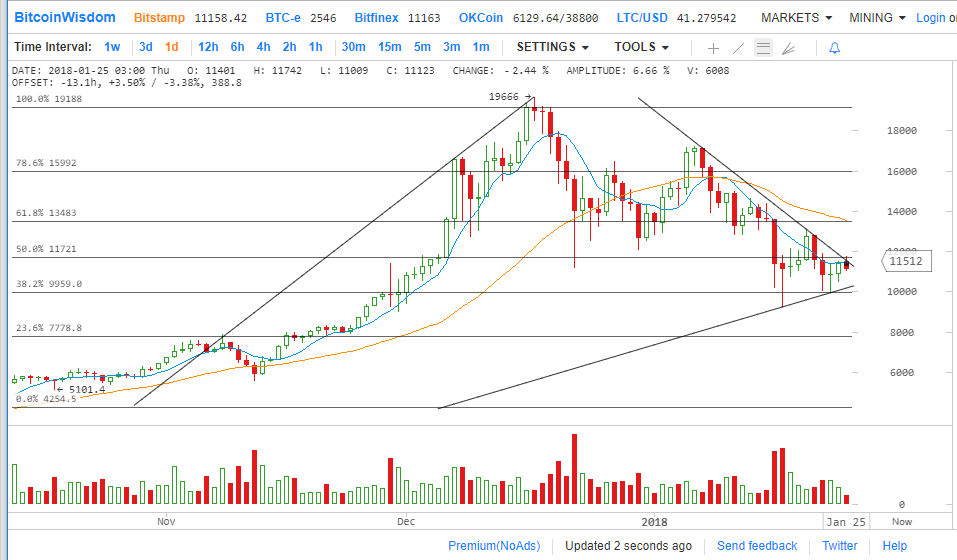Select the Fibonacci retracement lines tool

coord(764,48)
